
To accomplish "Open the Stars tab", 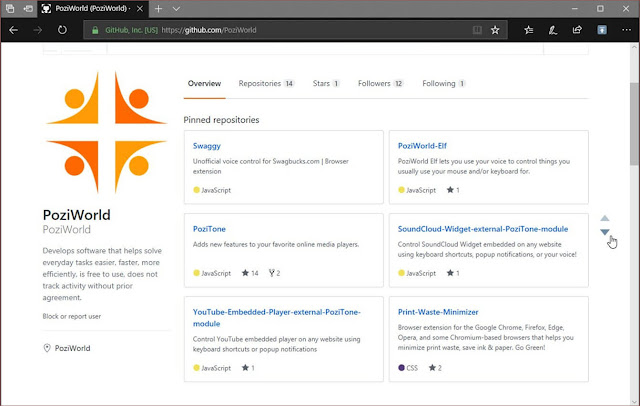I will [326, 83].
